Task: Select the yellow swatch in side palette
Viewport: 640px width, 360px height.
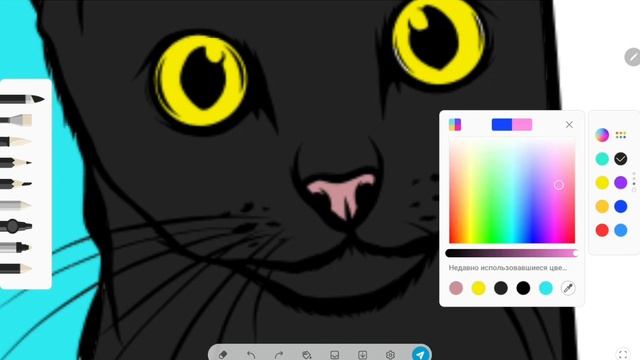Action: 602,182
